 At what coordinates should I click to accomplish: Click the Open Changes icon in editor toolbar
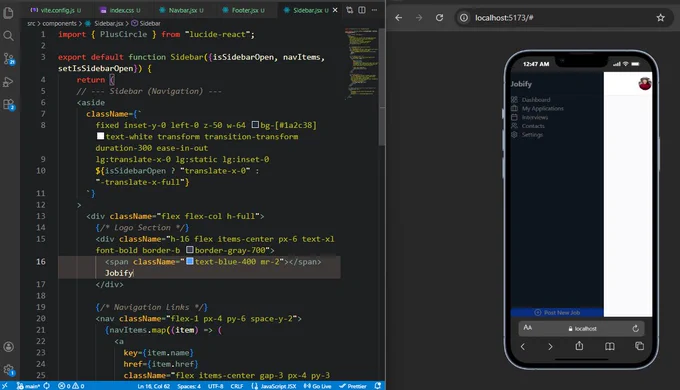coord(350,10)
